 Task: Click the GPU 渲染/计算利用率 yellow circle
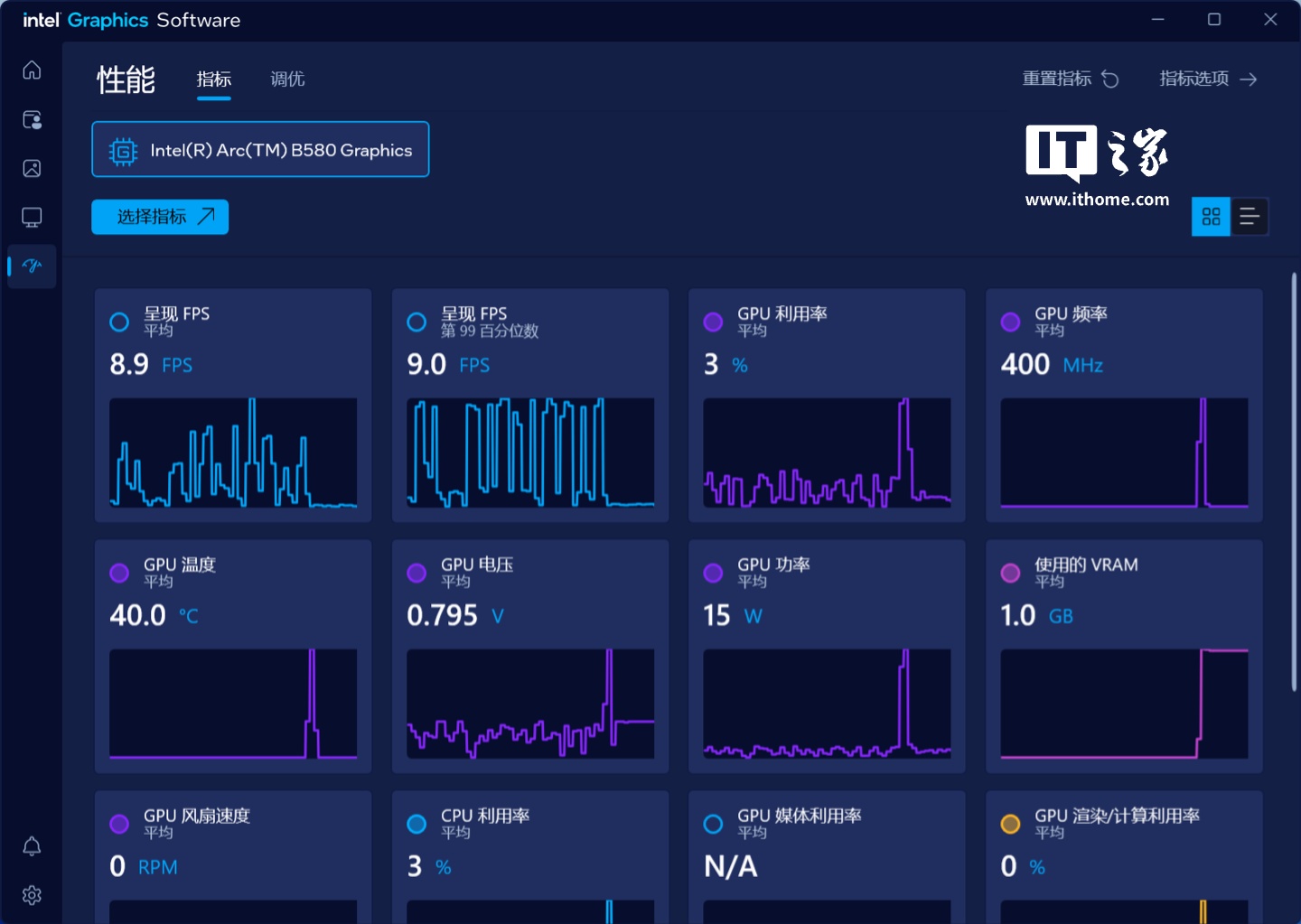[1010, 824]
